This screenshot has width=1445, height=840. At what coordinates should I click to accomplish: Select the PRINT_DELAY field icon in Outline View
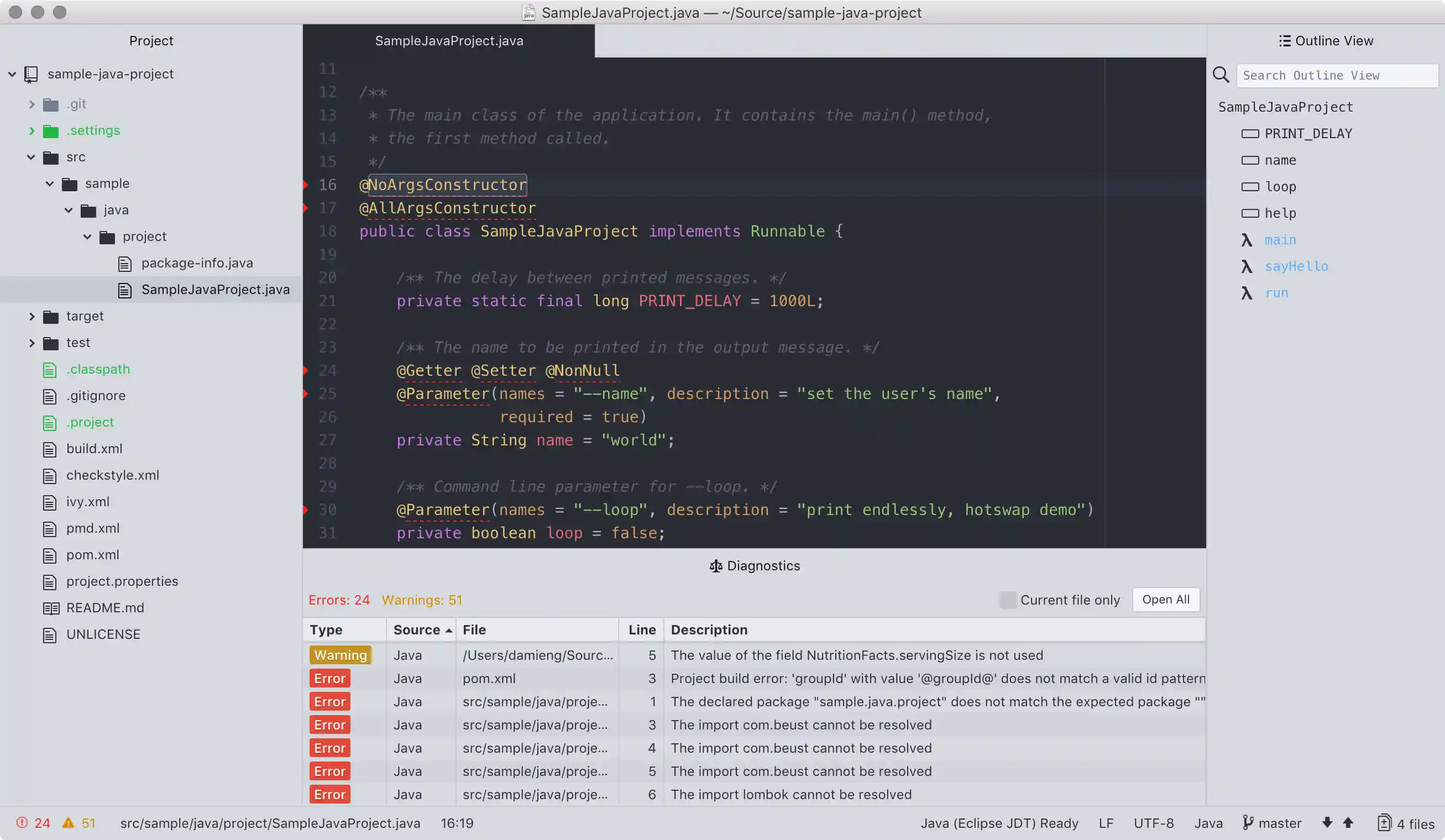click(1250, 133)
